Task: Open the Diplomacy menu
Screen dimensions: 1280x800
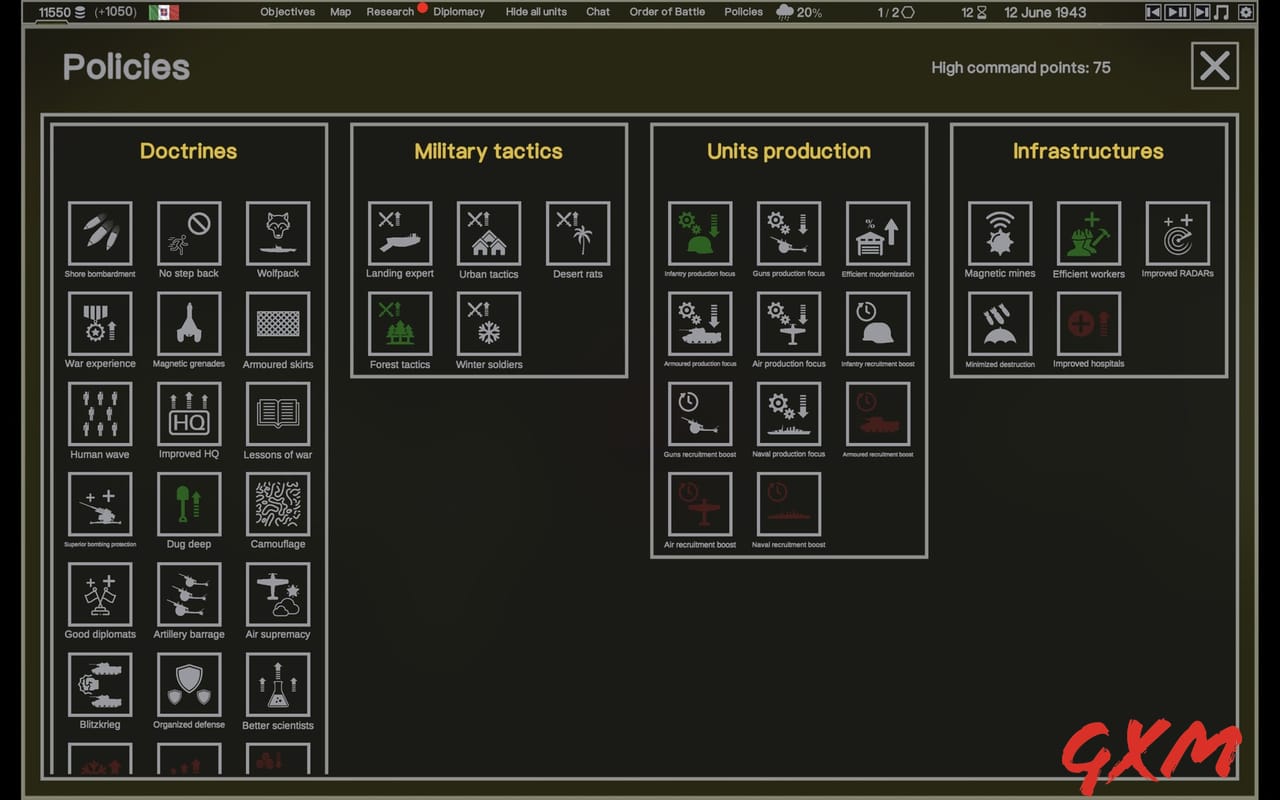Action: (x=458, y=12)
